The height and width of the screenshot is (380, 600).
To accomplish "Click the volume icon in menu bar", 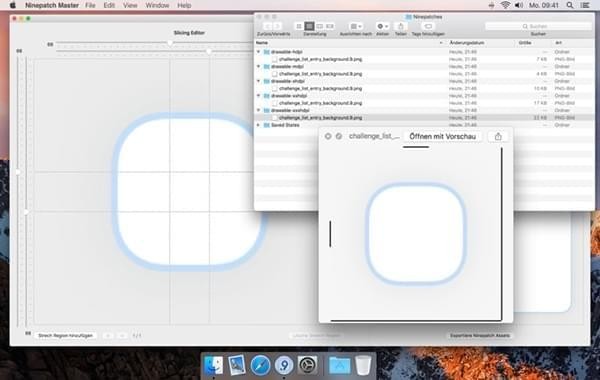I will click(x=519, y=5).
